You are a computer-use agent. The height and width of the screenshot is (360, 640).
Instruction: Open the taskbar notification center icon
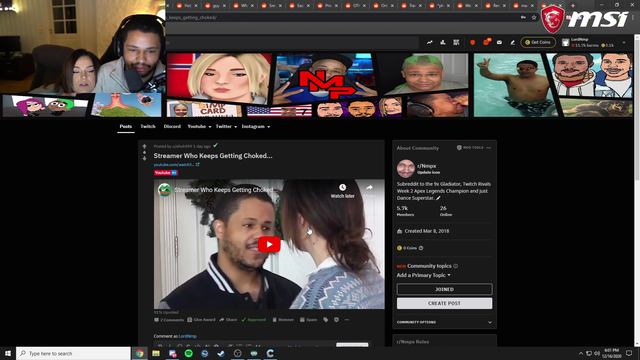[629, 353]
